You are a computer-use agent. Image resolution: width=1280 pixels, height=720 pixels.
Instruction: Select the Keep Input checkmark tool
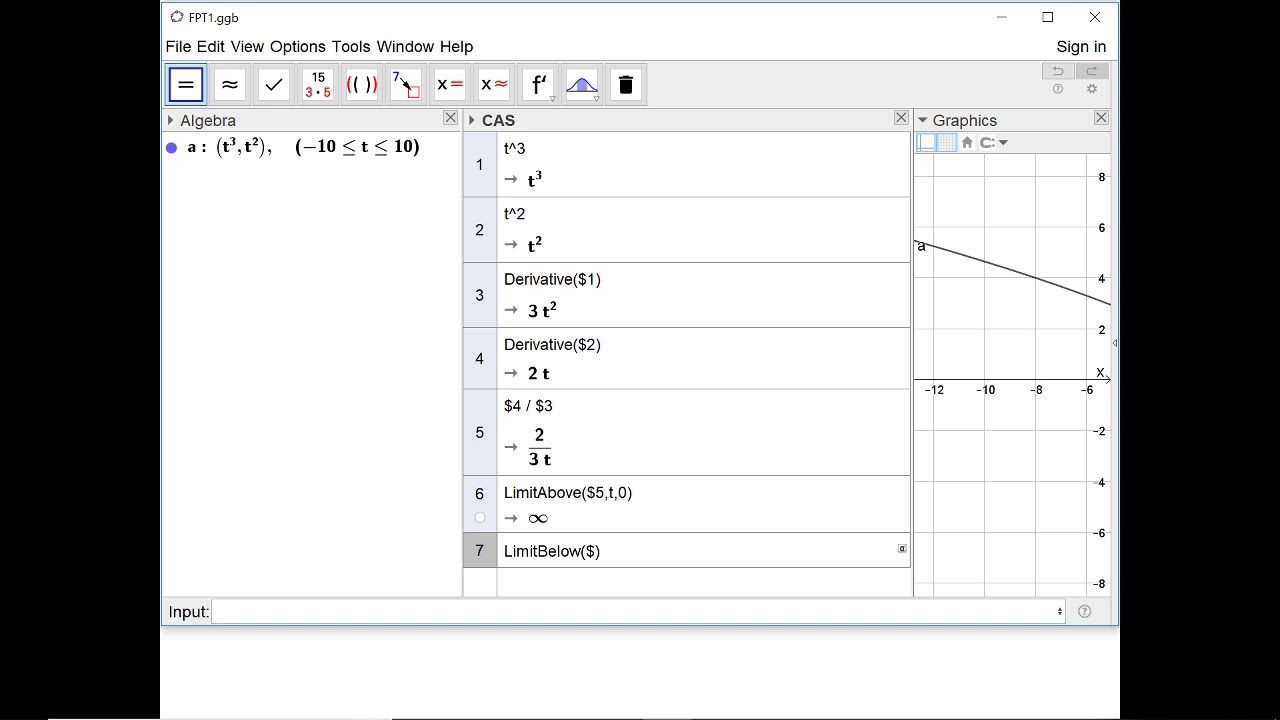point(274,85)
